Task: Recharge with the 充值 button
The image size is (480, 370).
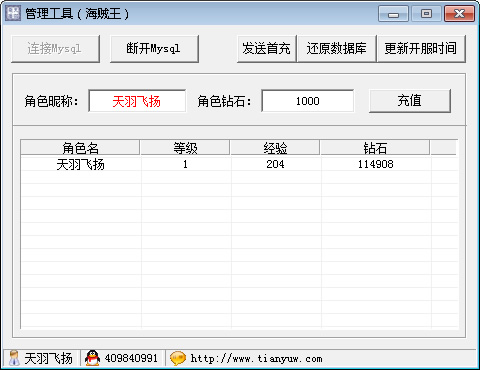Action: (410, 101)
